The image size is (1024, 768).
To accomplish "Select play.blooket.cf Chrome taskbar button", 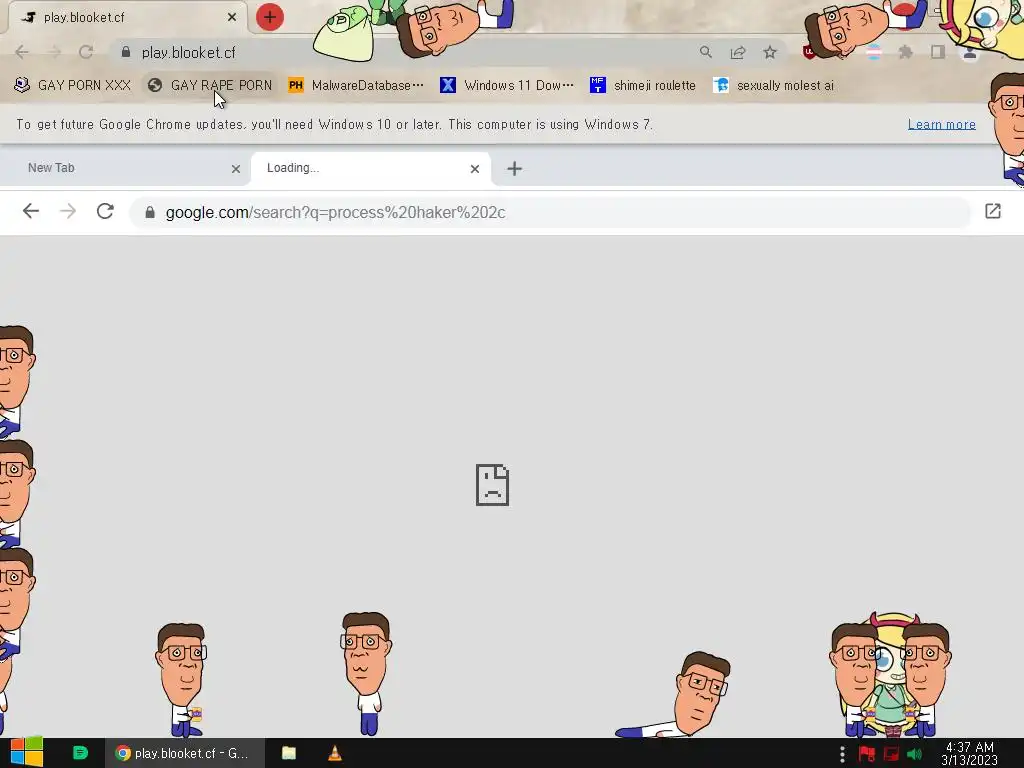I will [185, 753].
